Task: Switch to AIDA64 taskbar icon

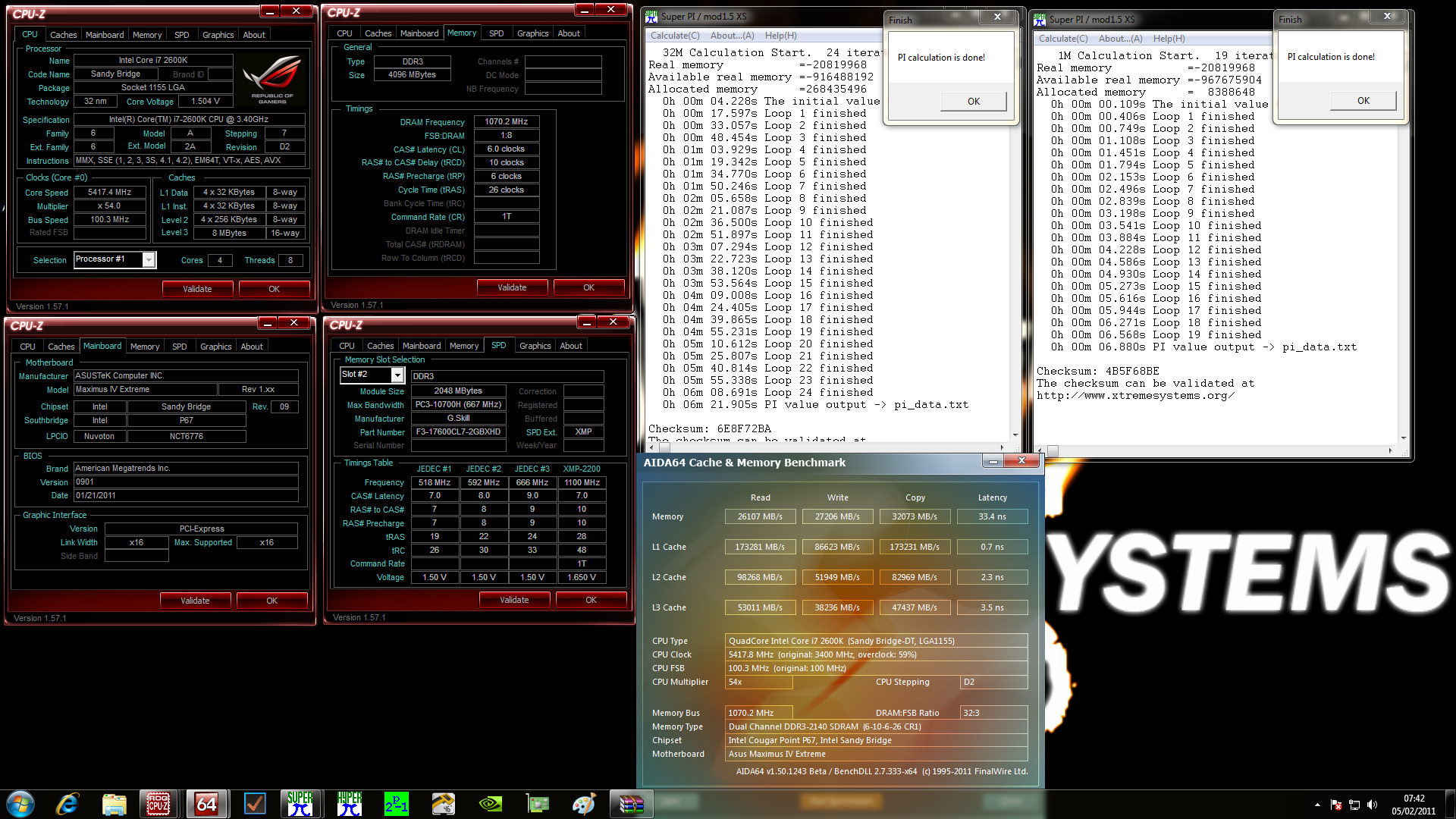Action: 206,804
